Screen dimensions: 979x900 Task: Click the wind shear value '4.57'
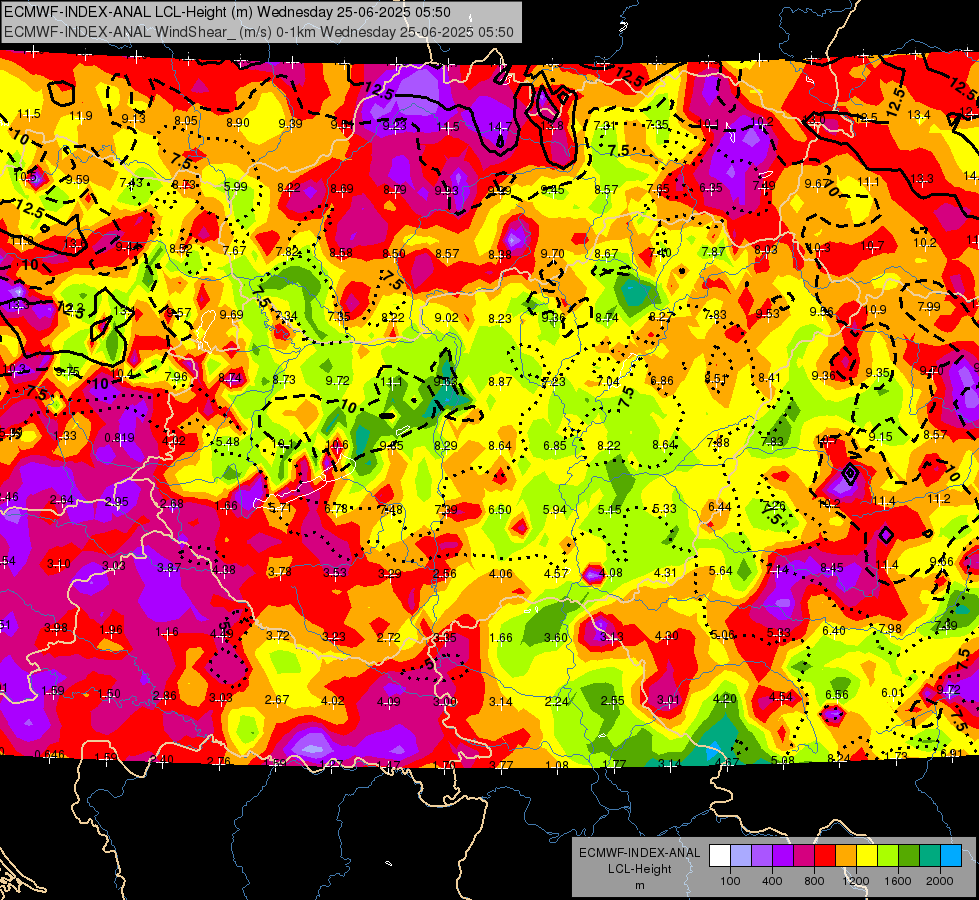pyautogui.click(x=556, y=573)
